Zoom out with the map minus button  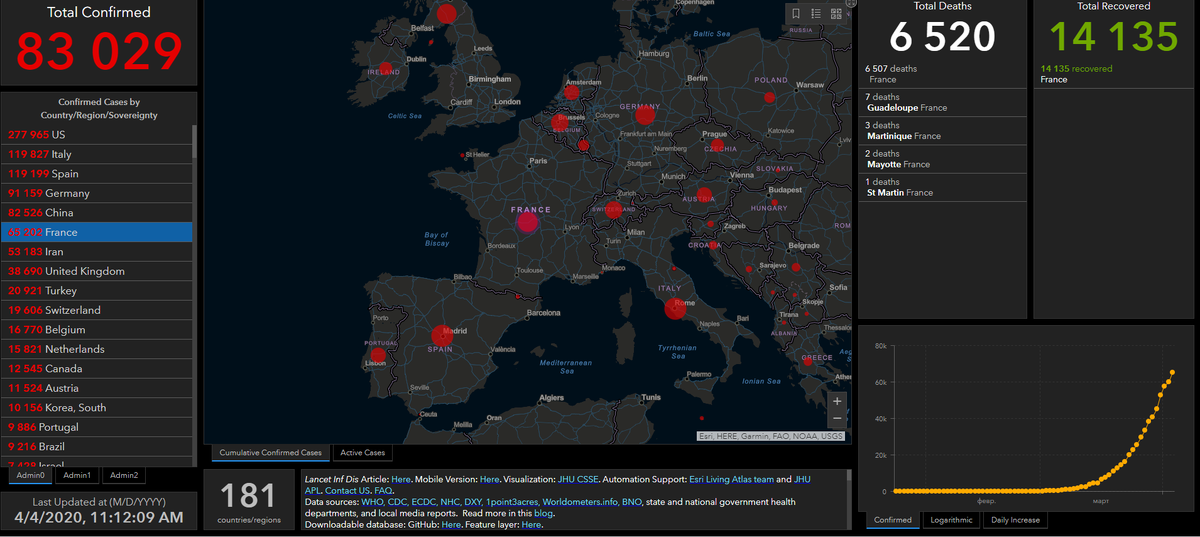(x=837, y=420)
